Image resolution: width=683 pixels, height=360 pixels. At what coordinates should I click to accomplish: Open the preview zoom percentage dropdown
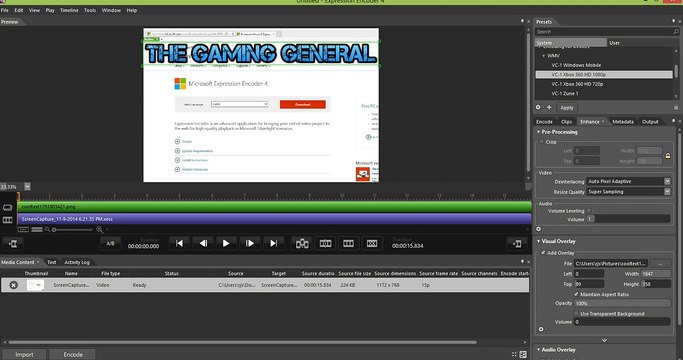(27, 187)
